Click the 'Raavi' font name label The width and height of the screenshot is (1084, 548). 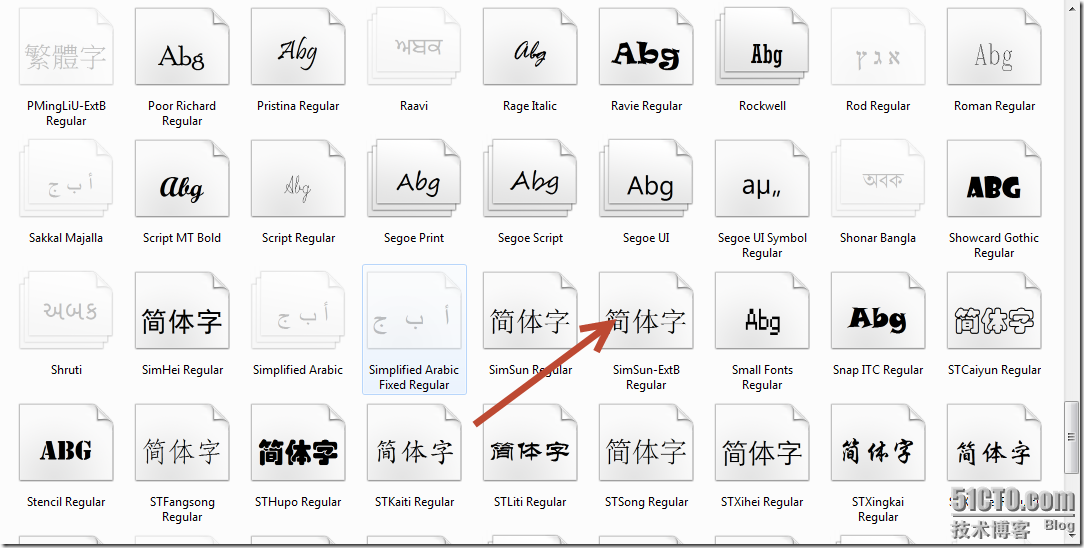point(414,106)
